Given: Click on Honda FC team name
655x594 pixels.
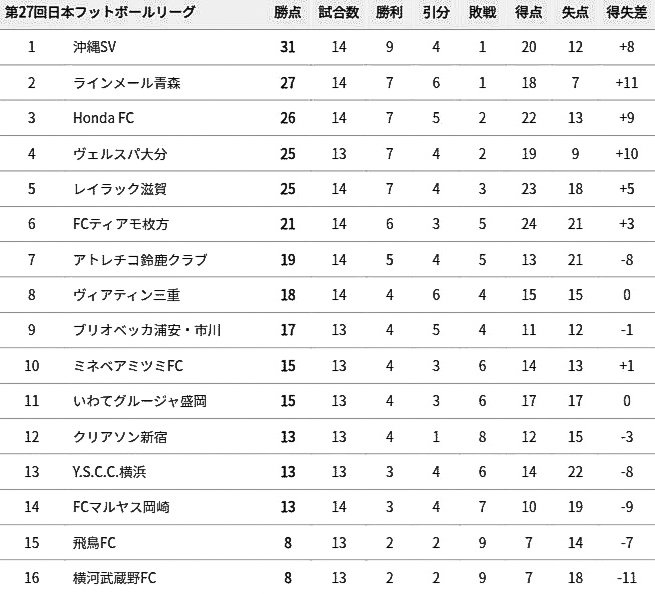Looking at the screenshot, I should point(104,118).
